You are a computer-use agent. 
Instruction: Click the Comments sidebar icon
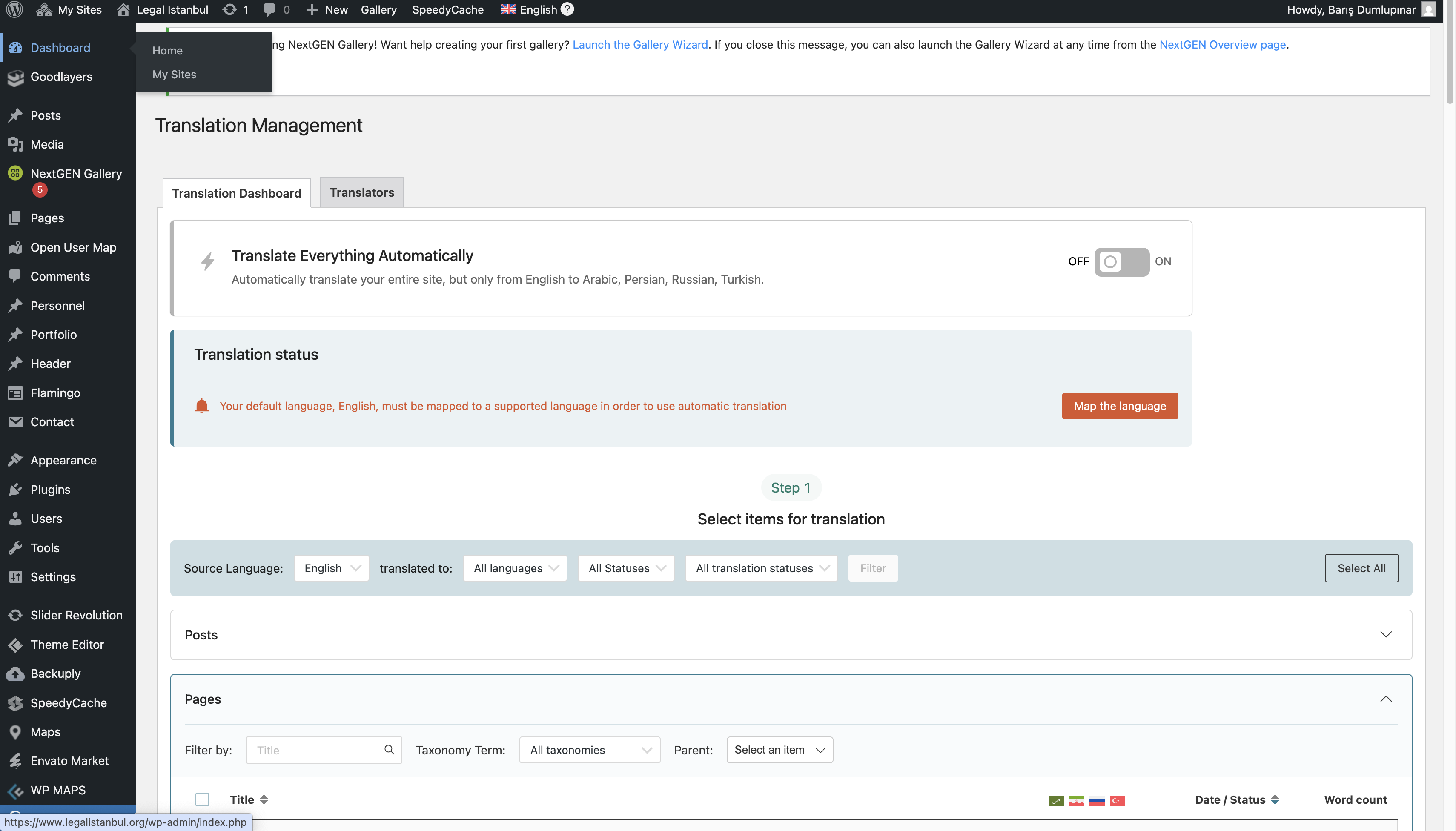coord(15,276)
